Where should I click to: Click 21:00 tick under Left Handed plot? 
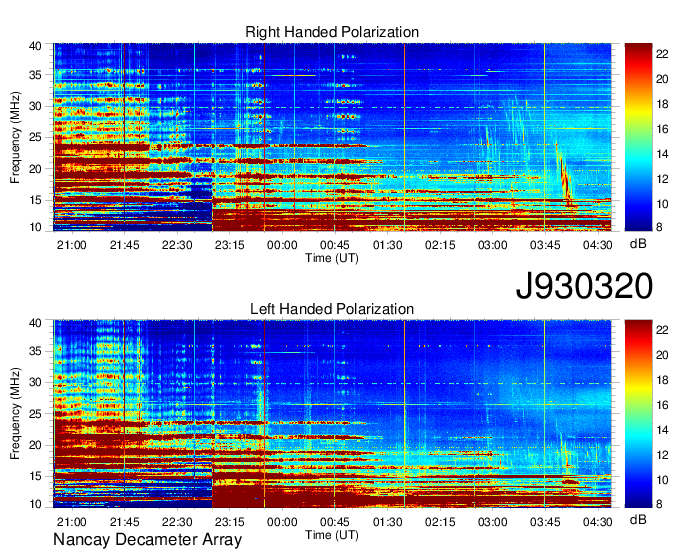pyautogui.click(x=72, y=522)
